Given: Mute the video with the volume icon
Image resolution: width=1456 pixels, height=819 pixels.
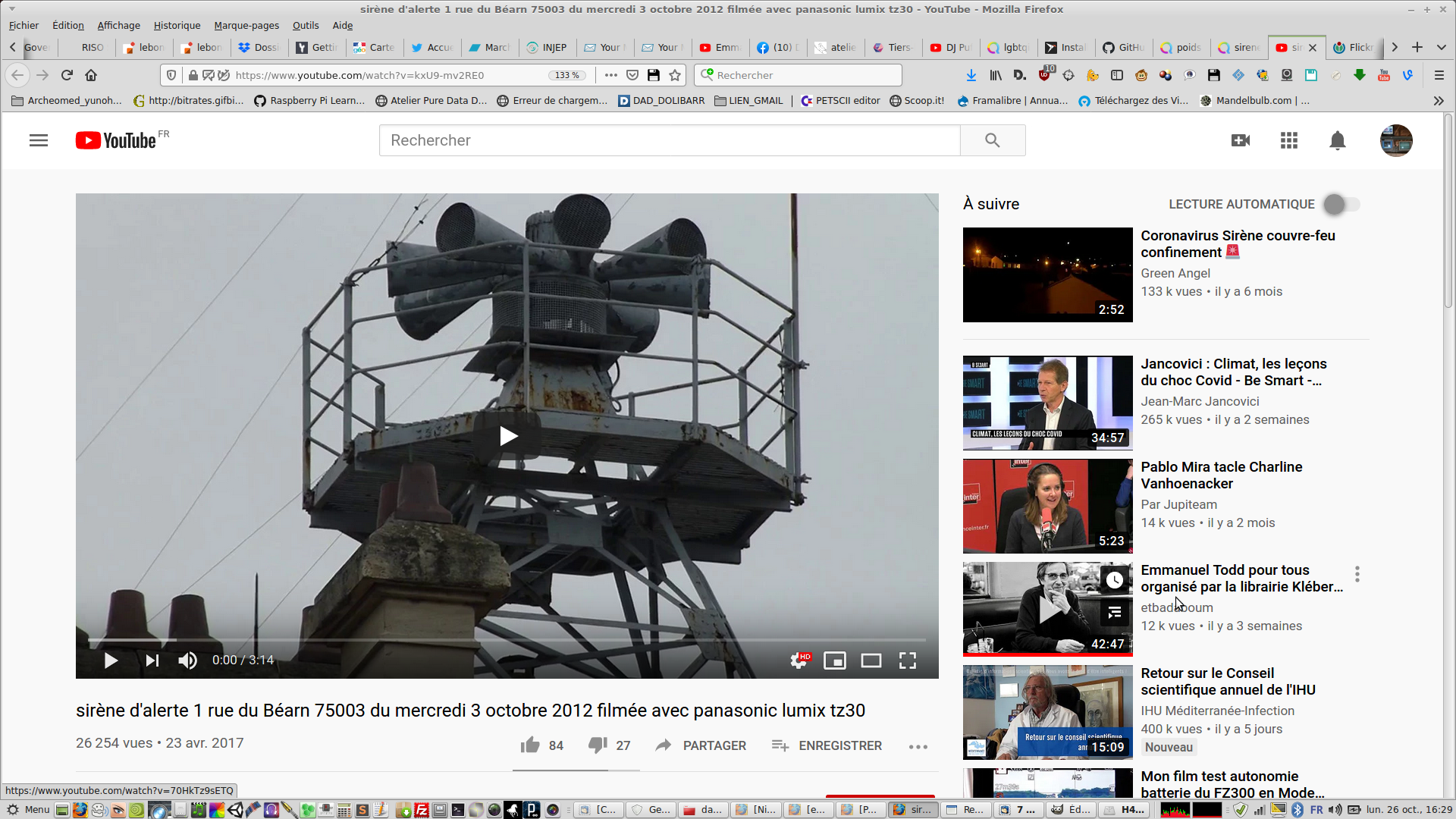Looking at the screenshot, I should [187, 661].
